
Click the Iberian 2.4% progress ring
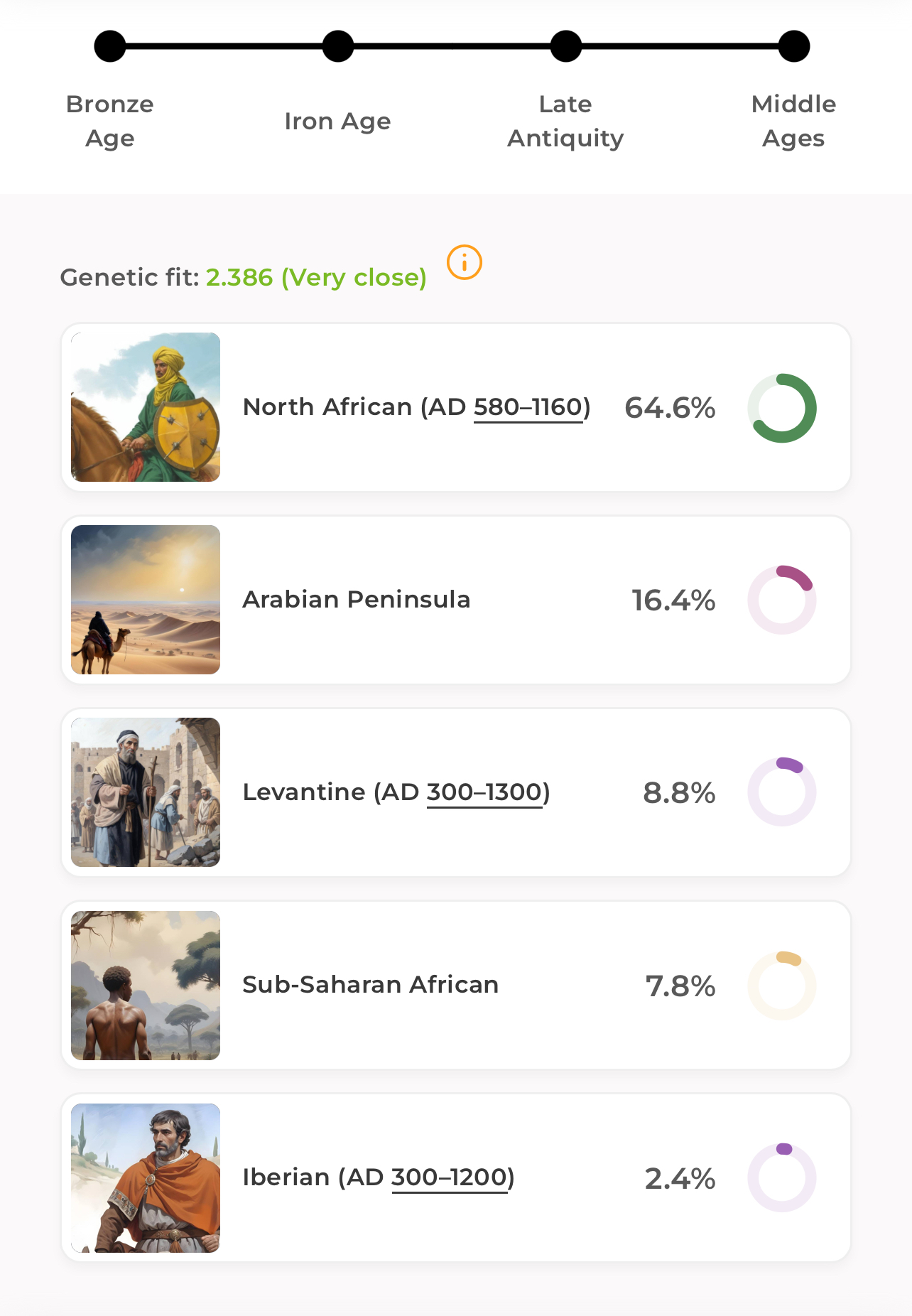click(x=782, y=1178)
